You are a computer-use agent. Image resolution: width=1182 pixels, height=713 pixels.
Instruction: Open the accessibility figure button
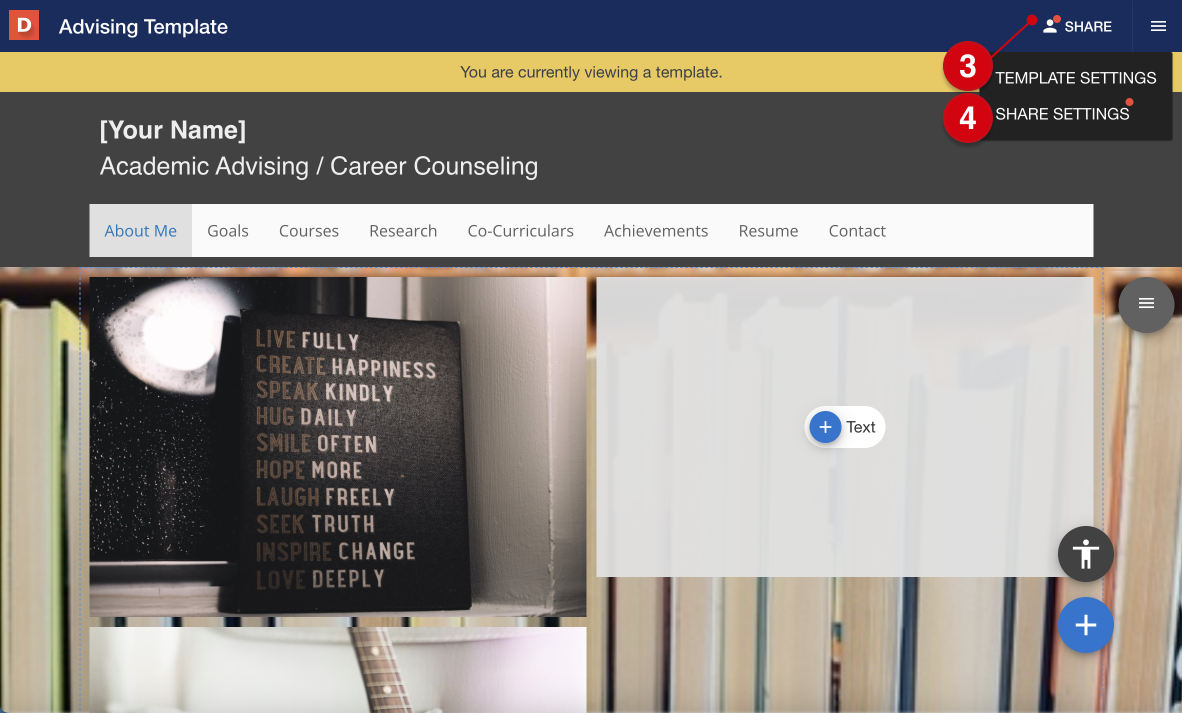coord(1086,554)
